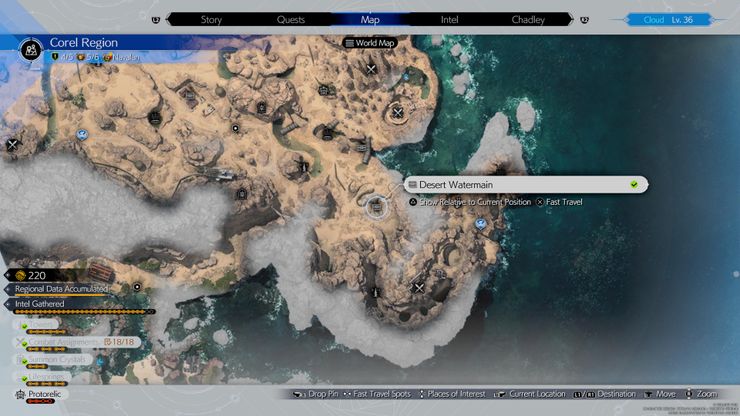
Task: Select marker in north oasis camp
Action: pos(323,90)
